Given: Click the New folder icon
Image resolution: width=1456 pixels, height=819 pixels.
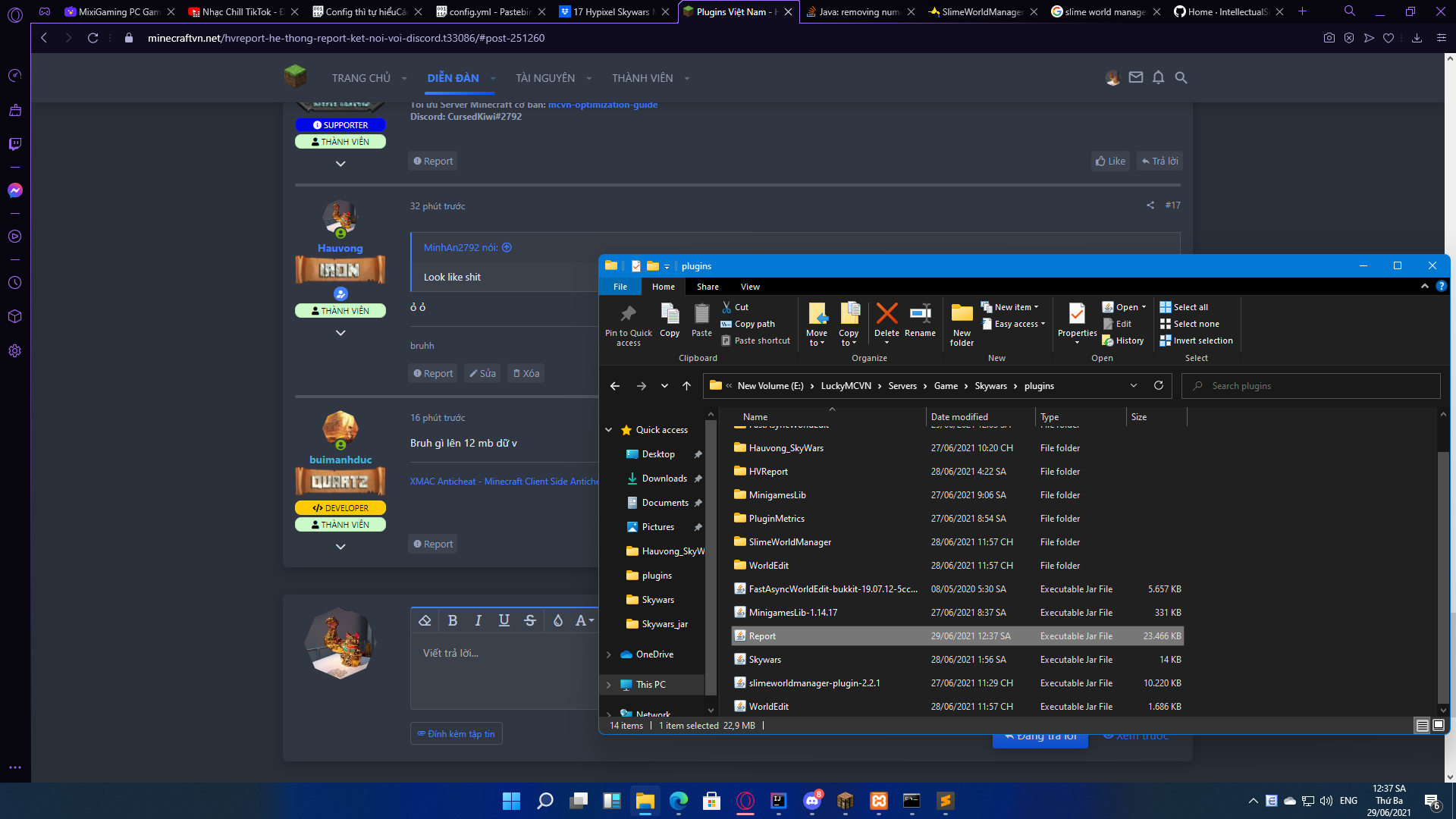Looking at the screenshot, I should click(962, 315).
